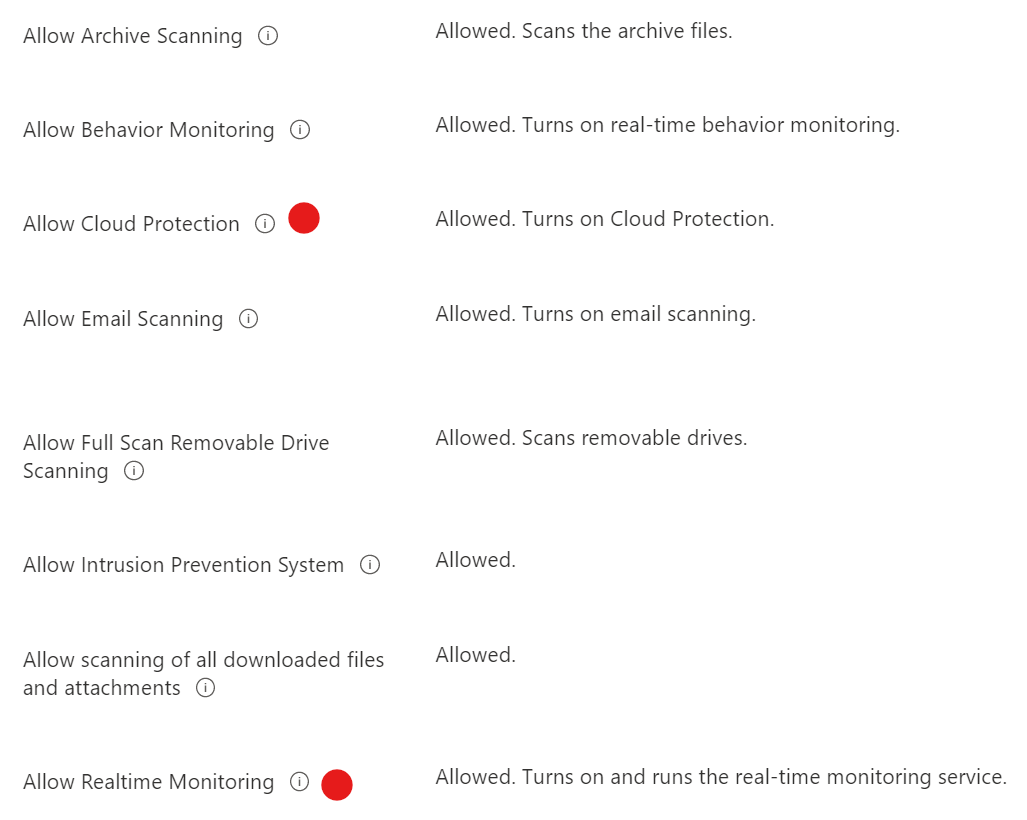Select the Allow Archive Scanning setting label

pyautogui.click(x=133, y=36)
